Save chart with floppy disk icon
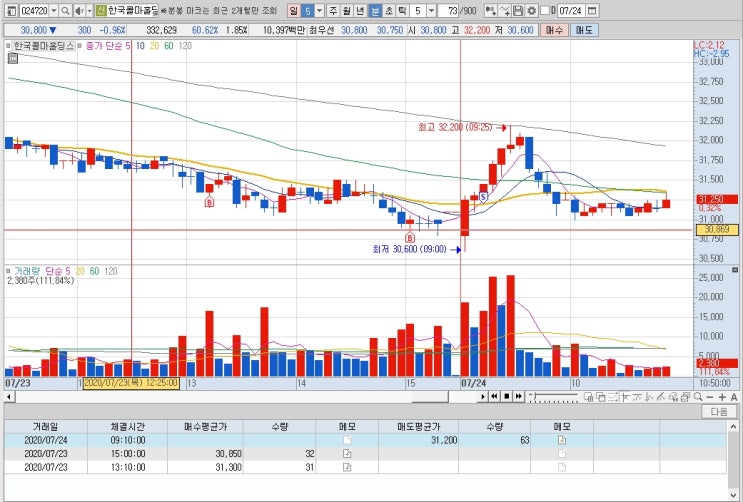The width and height of the screenshot is (743, 502). click(x=518, y=10)
